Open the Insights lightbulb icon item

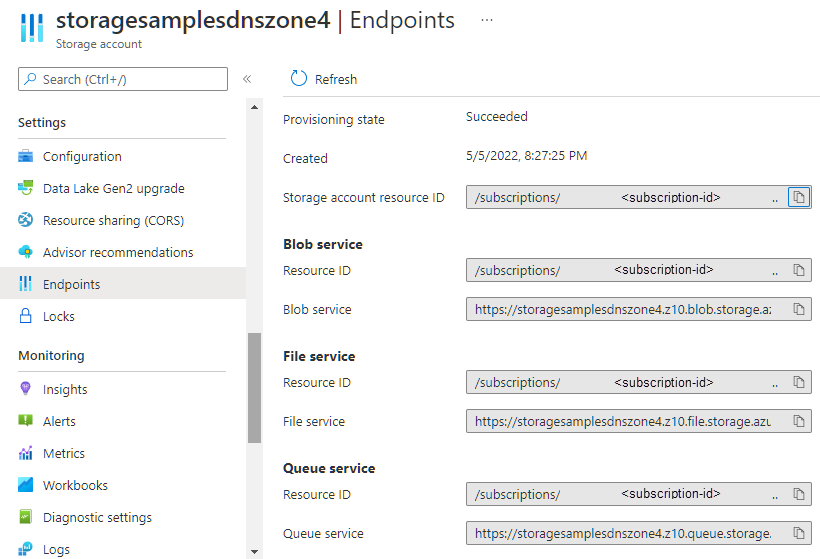[25, 389]
